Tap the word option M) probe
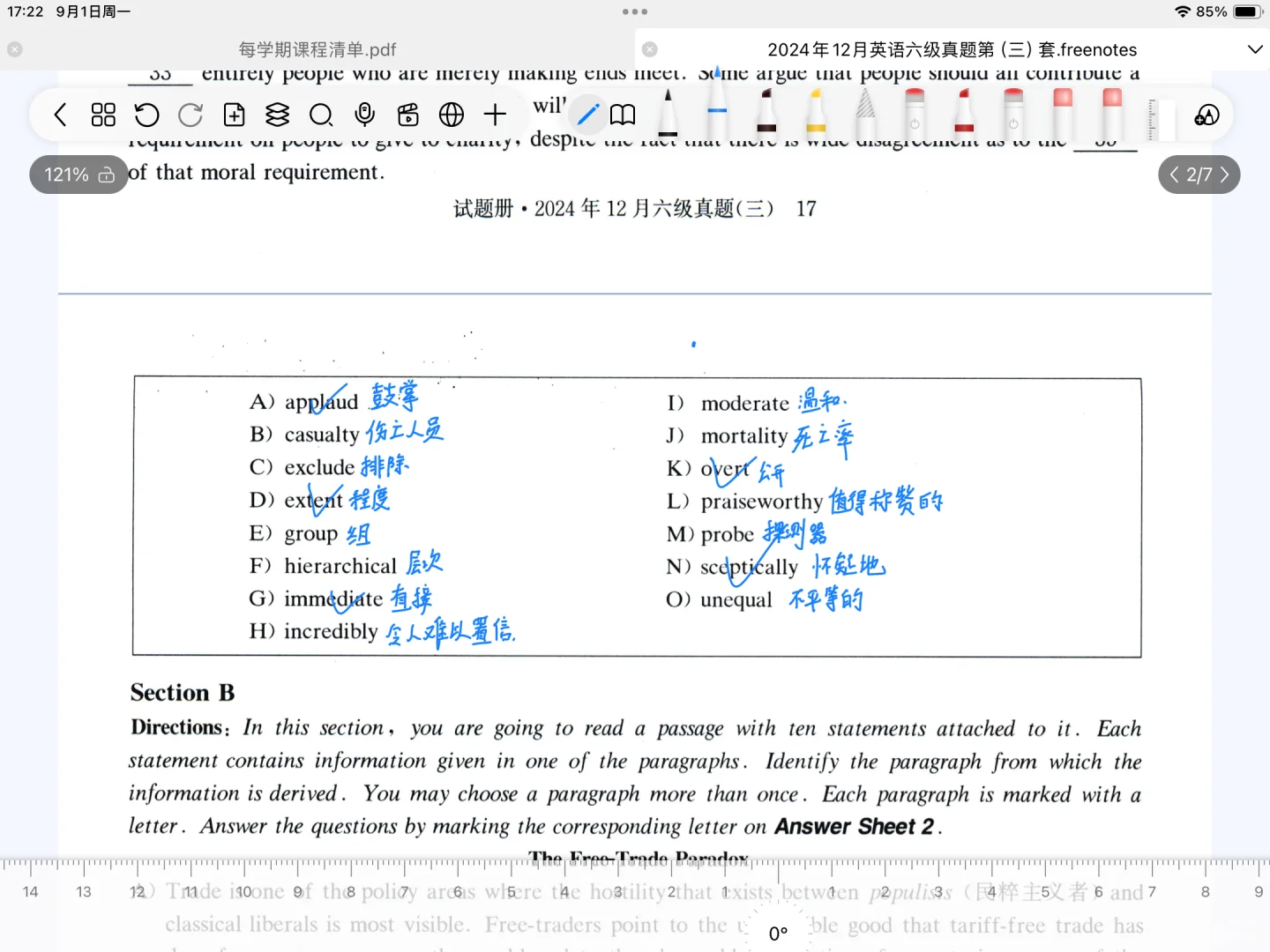1270x952 pixels. (x=711, y=534)
